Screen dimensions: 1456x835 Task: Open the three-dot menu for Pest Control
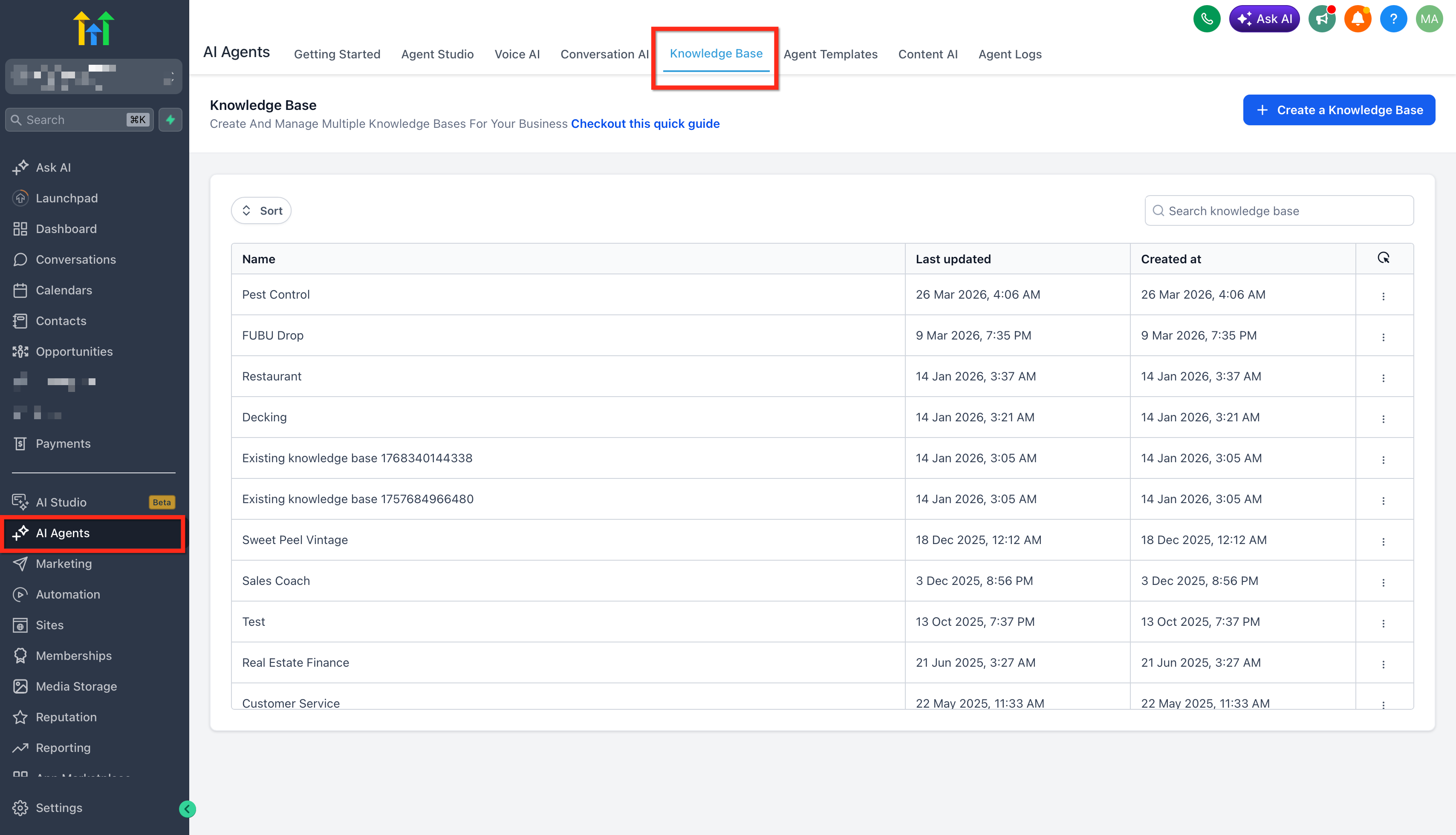point(1383,296)
